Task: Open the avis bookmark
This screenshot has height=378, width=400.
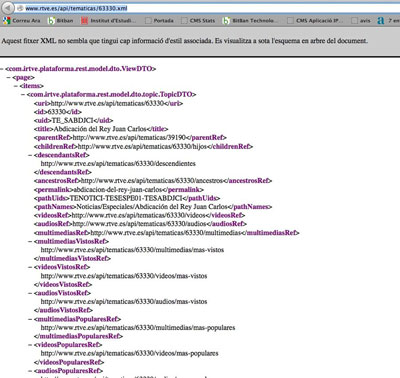Action: point(361,21)
